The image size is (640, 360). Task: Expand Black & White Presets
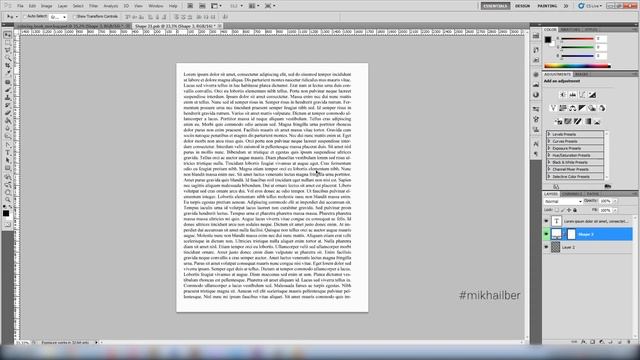[x=549, y=162]
